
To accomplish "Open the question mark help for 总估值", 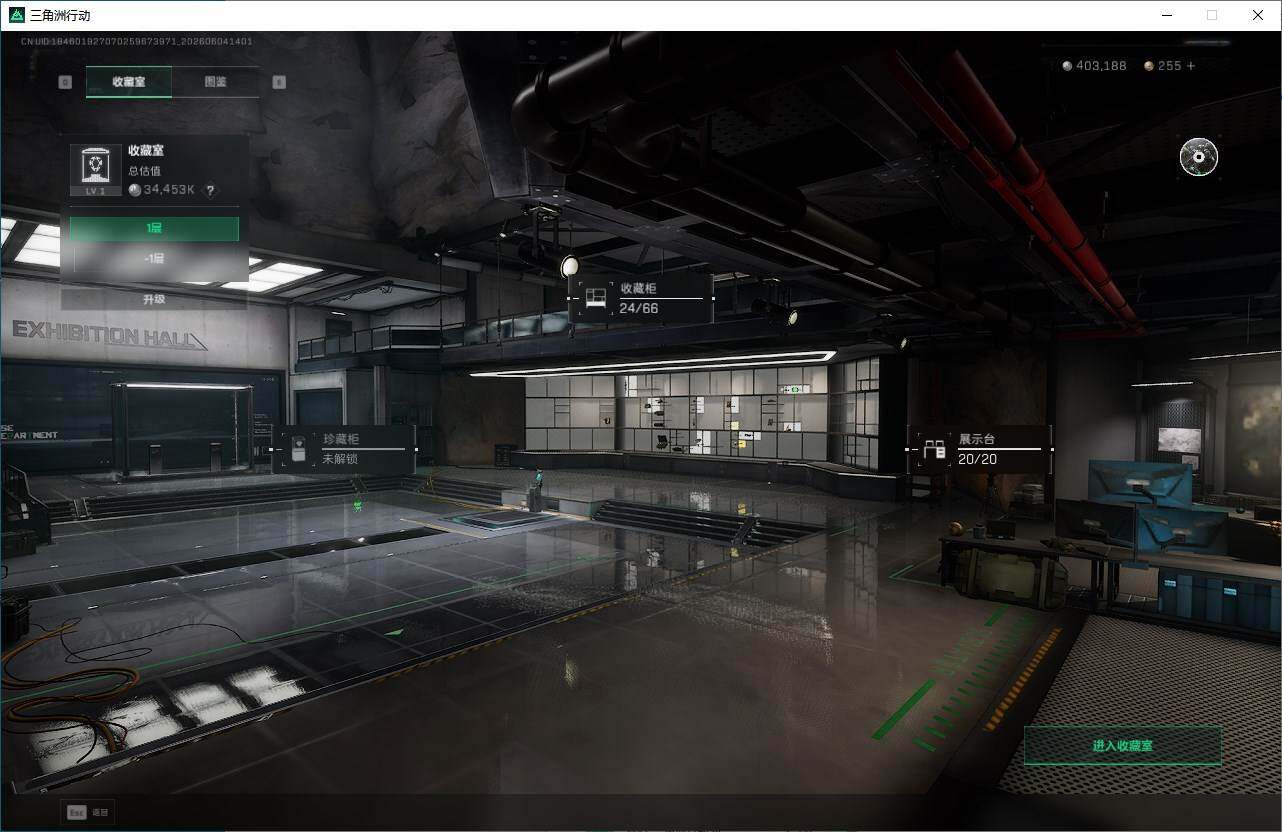I will [x=210, y=190].
